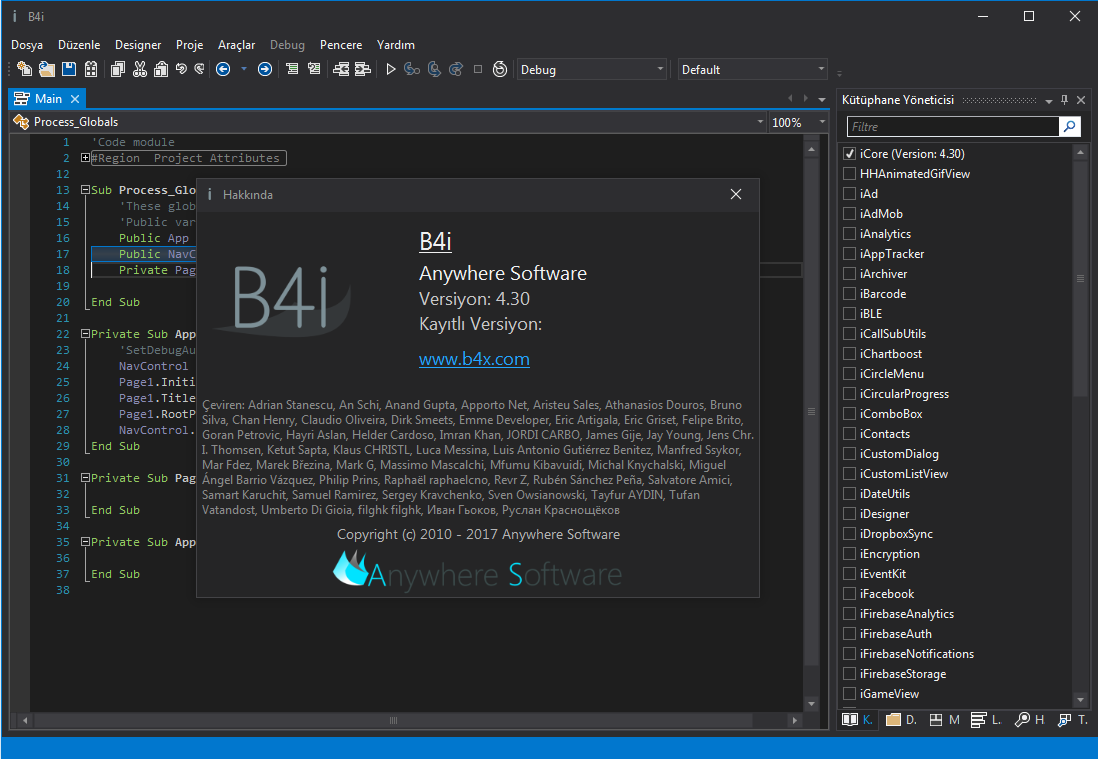Image resolution: width=1098 pixels, height=759 pixels.
Task: Click the Cut scissors icon
Action: click(139, 69)
